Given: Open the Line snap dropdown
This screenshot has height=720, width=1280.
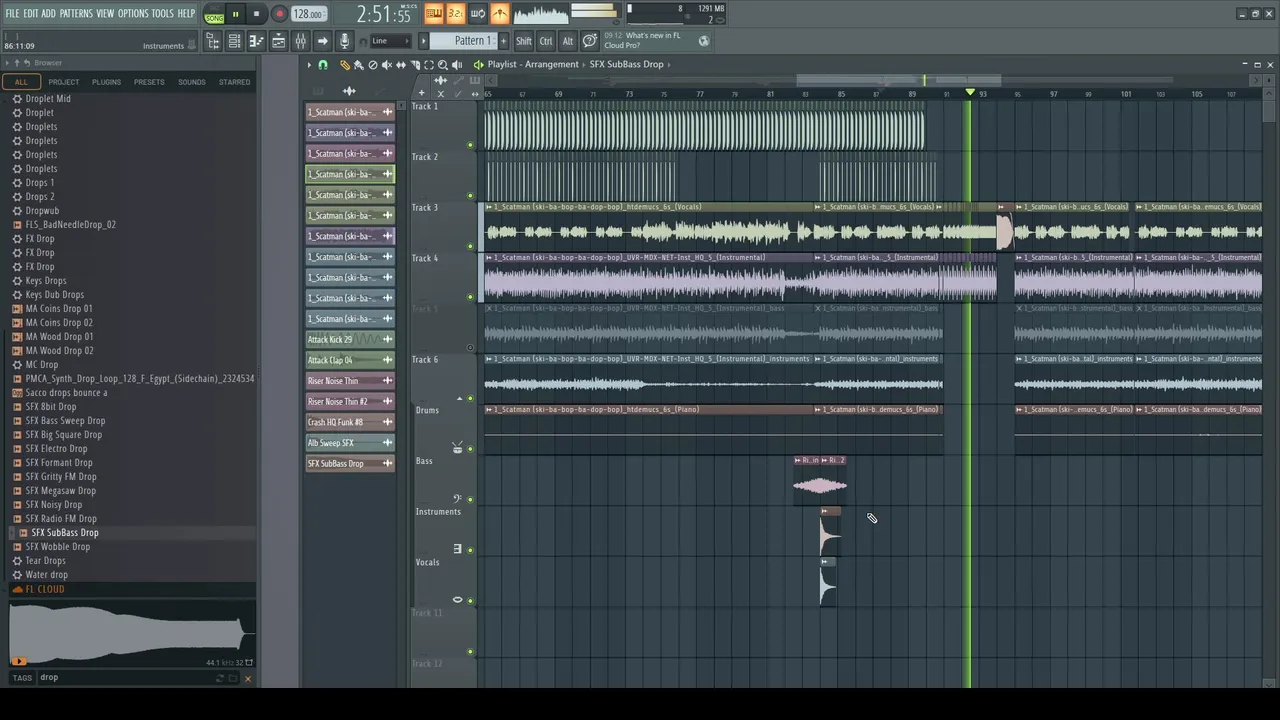Looking at the screenshot, I should coord(390,41).
